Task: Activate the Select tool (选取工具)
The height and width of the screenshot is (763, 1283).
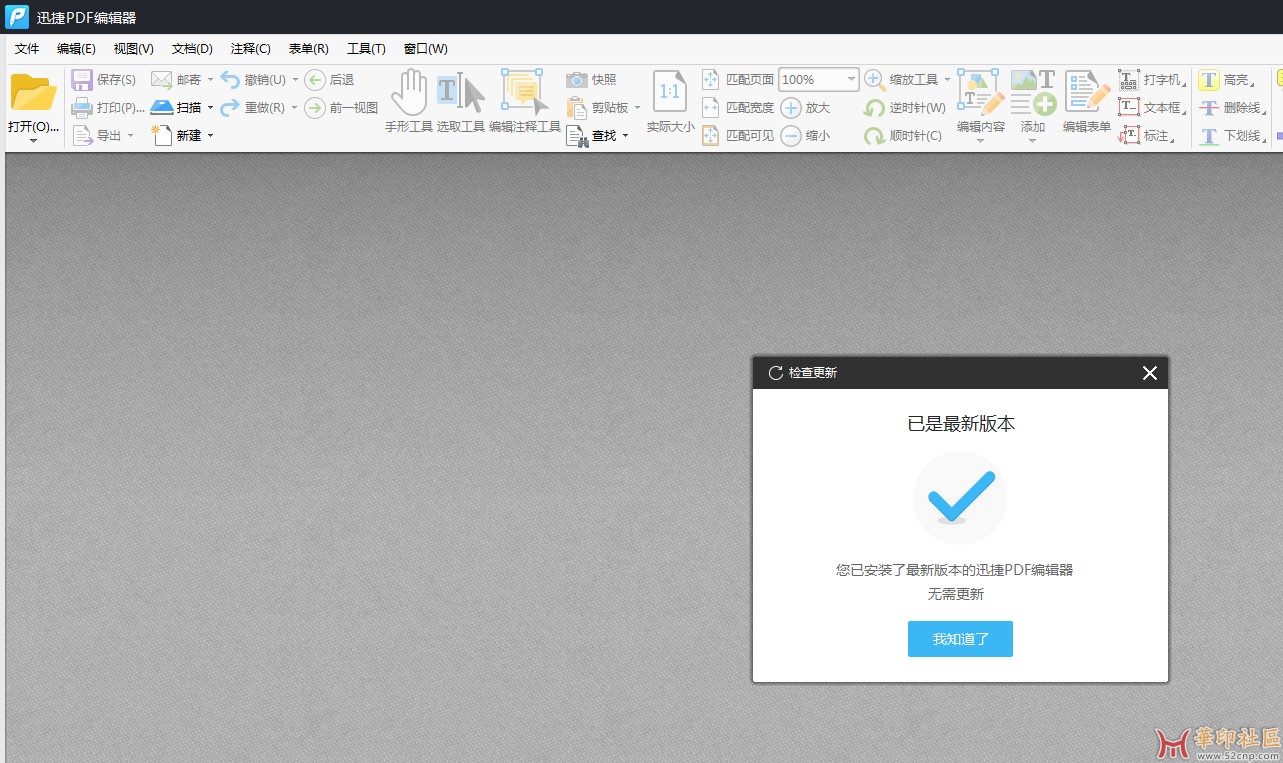Action: pos(460,93)
